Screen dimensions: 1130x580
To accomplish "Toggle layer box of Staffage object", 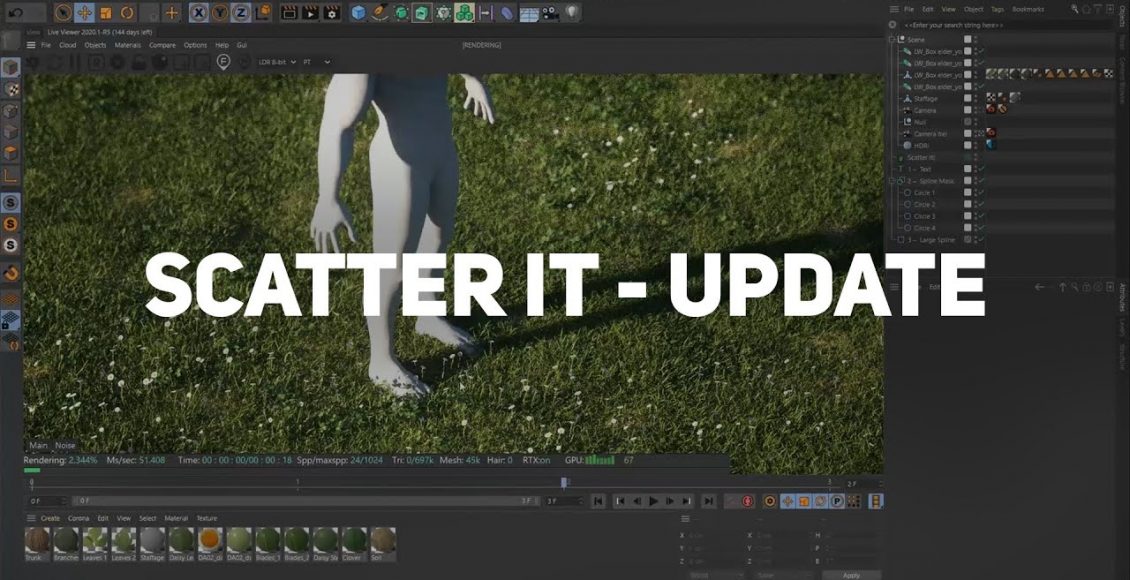I will coord(967,98).
